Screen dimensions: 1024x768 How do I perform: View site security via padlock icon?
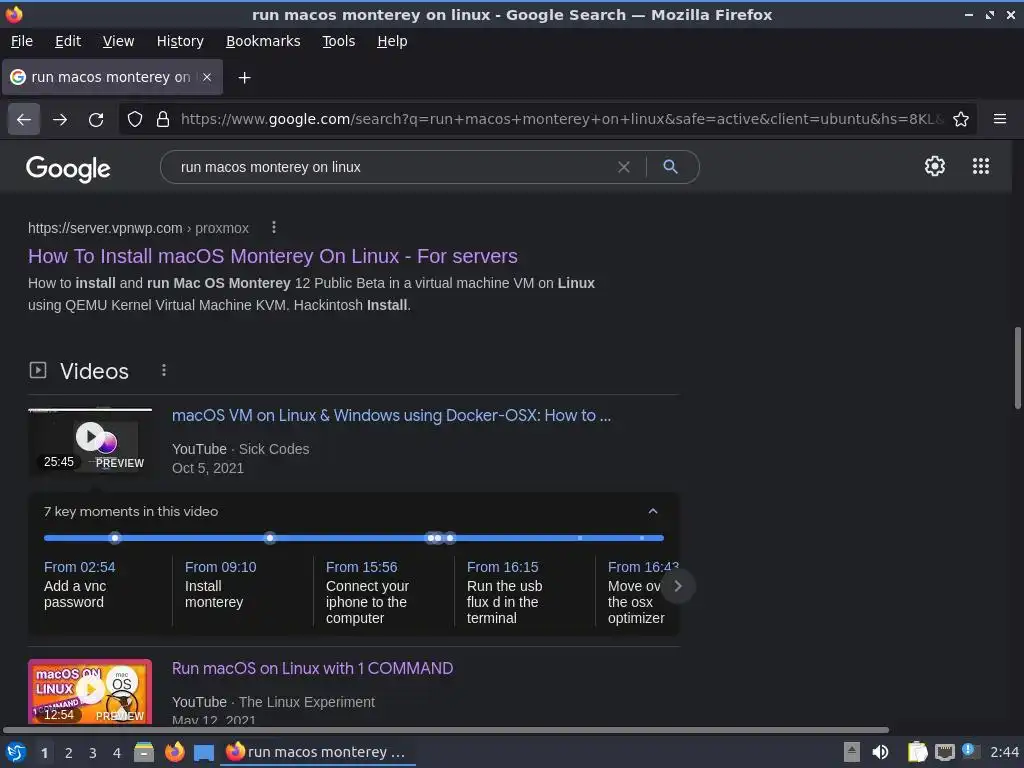(x=163, y=120)
